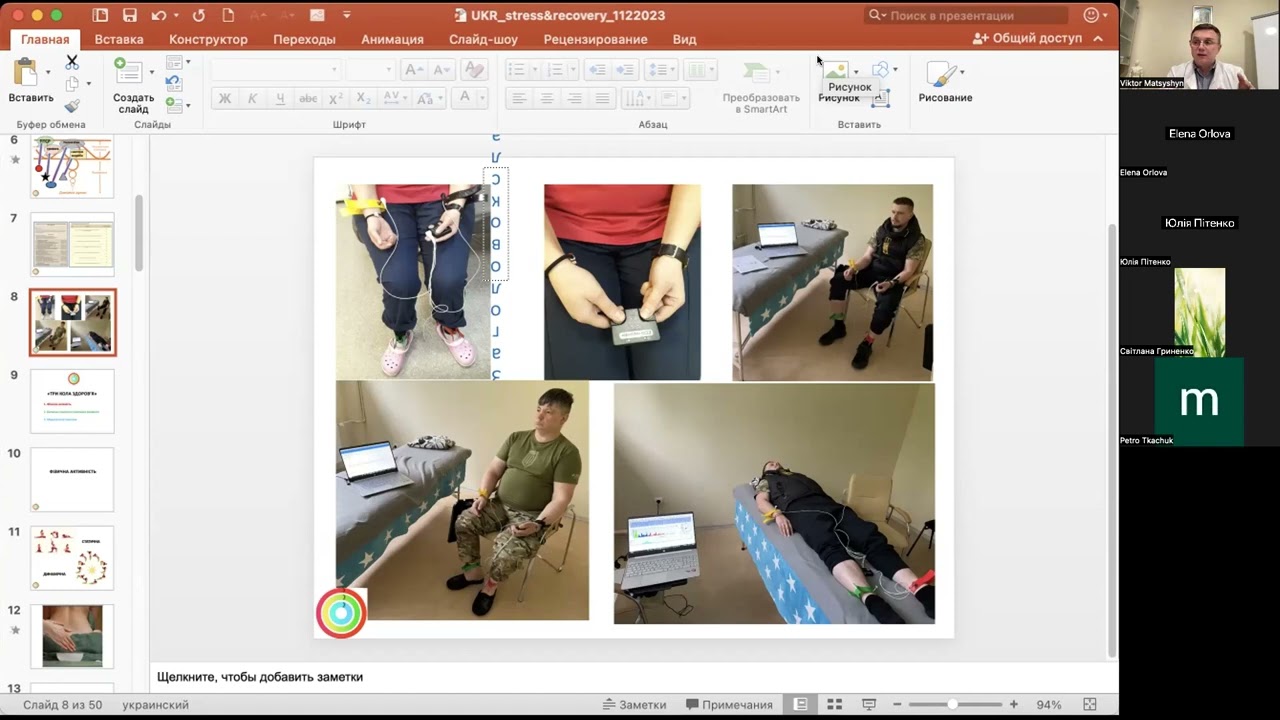Switch to slide sorter view icon
1280x720 pixels.
(835, 705)
